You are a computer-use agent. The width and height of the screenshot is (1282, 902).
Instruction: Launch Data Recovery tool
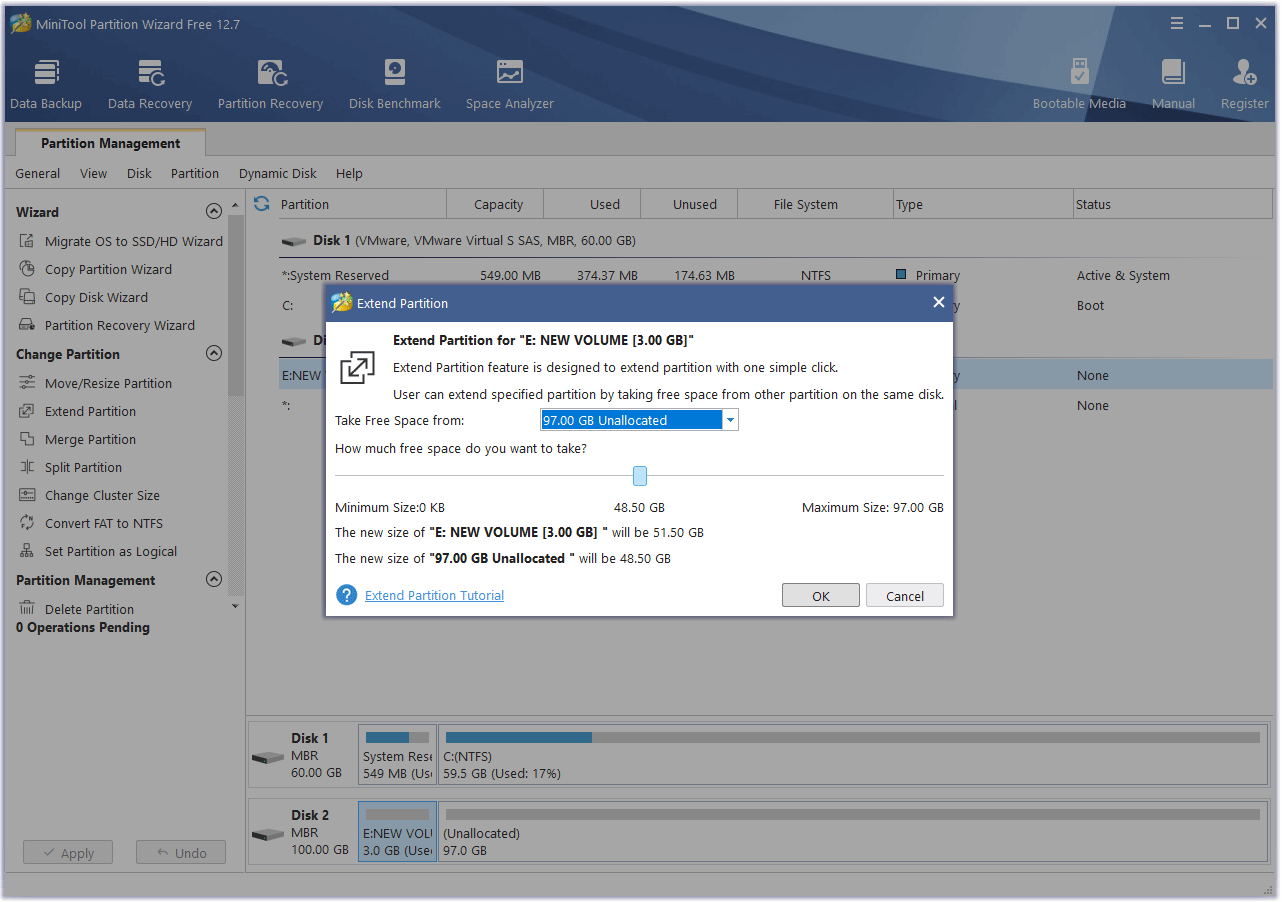click(150, 84)
